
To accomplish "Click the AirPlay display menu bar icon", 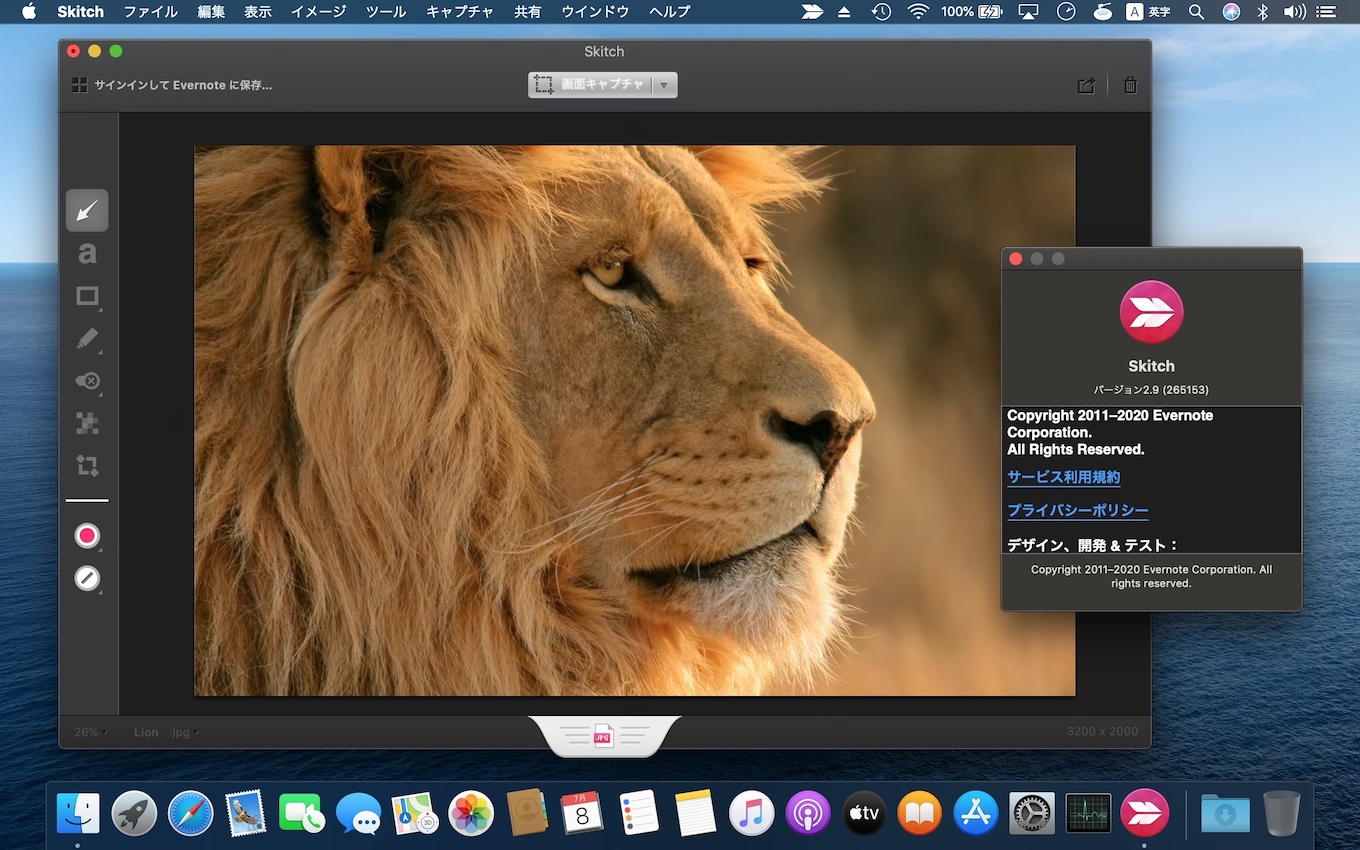I will coord(1029,12).
